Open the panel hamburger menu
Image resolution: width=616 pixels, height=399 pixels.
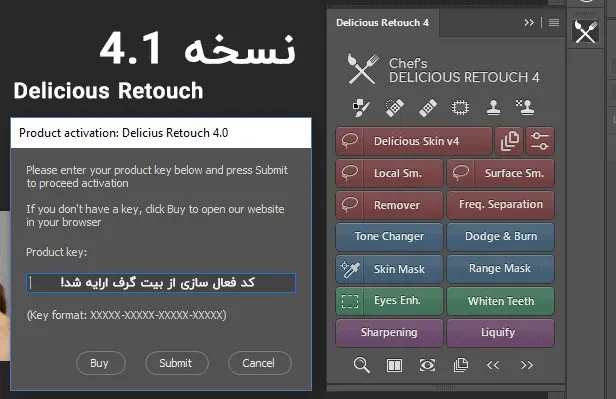pyautogui.click(x=554, y=23)
